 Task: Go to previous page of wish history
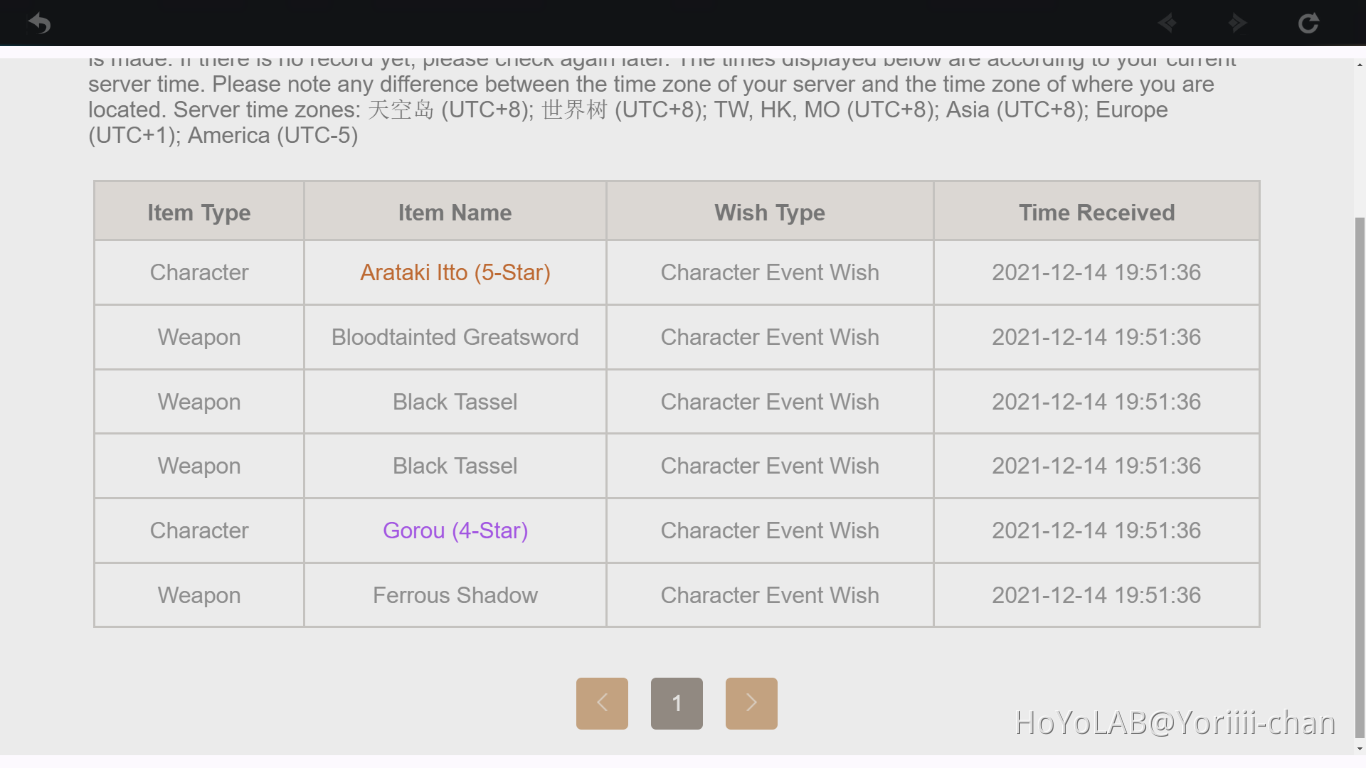[x=602, y=703]
